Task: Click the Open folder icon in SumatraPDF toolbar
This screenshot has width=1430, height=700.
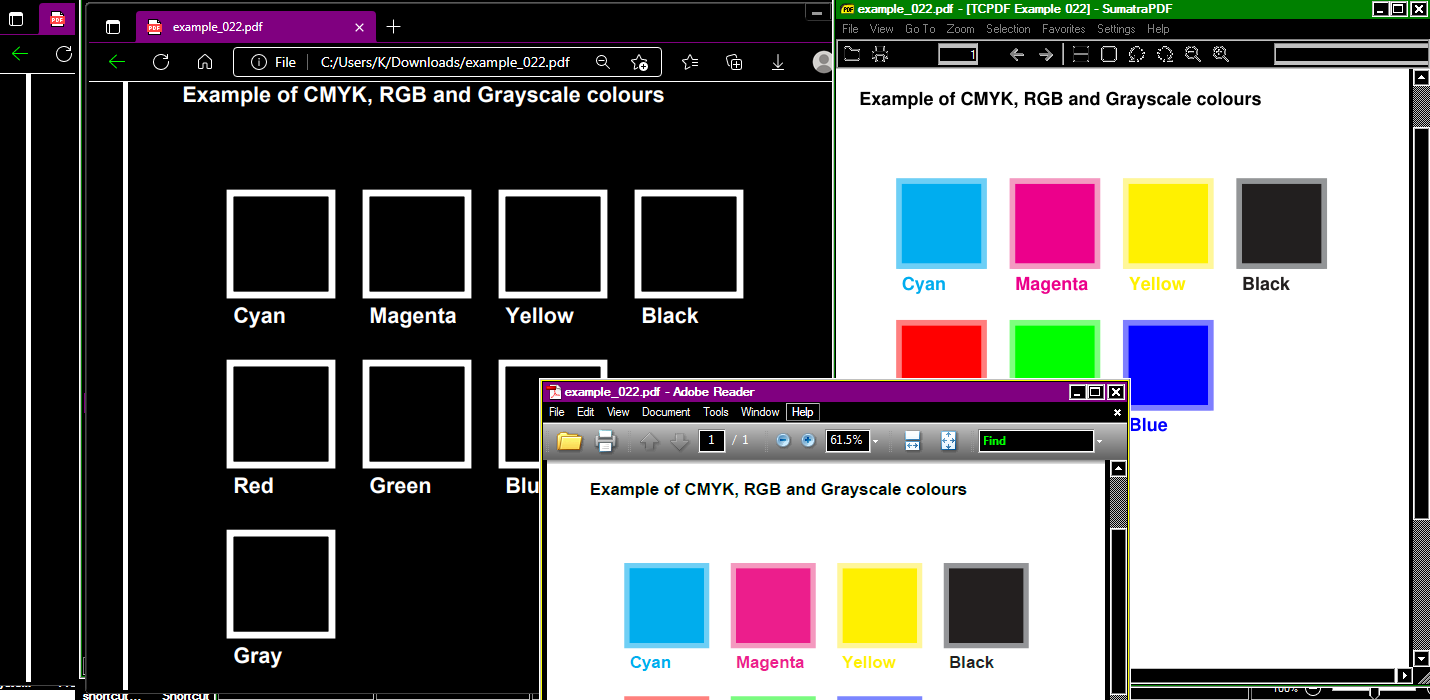Action: pyautogui.click(x=852, y=54)
